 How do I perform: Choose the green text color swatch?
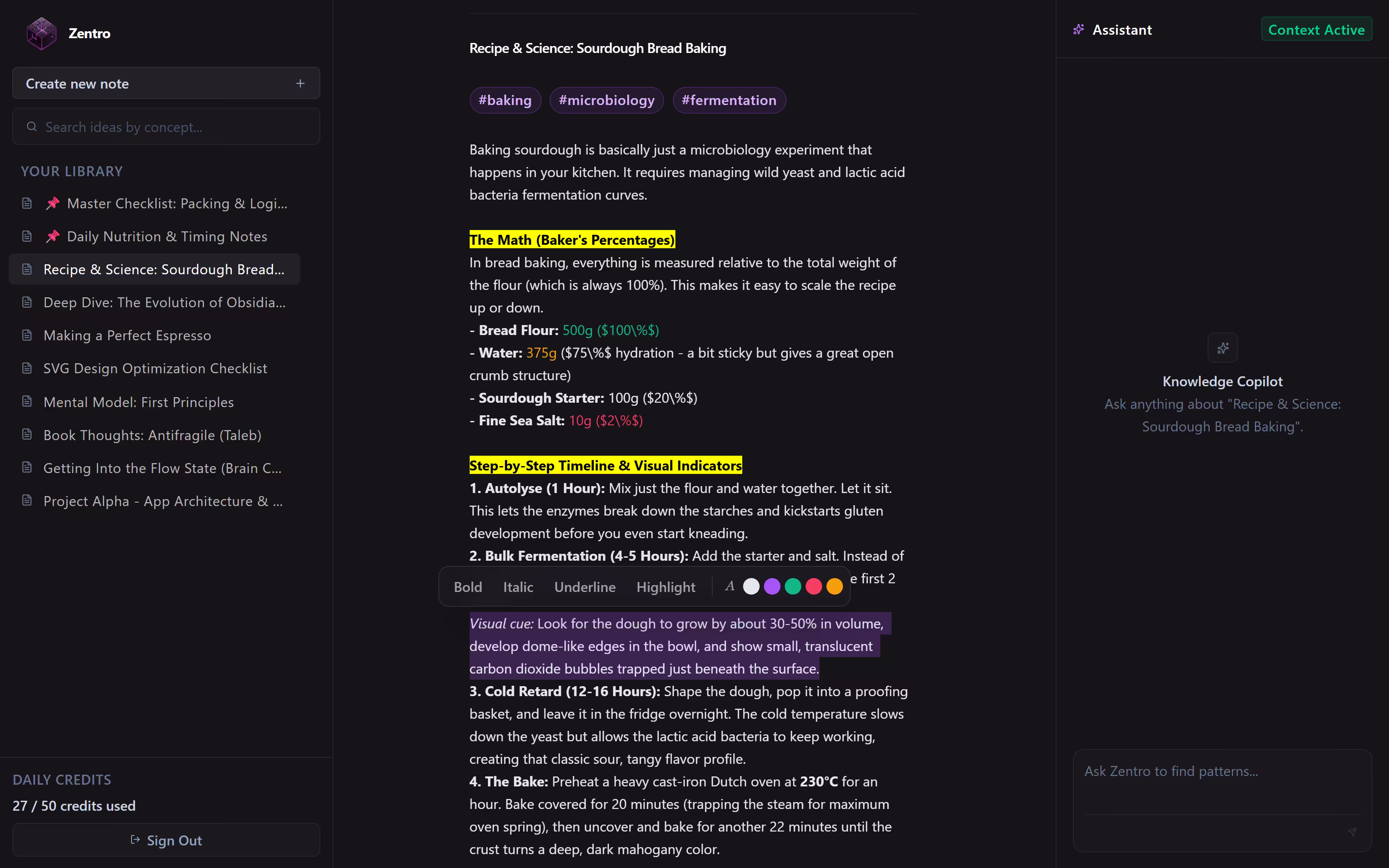793,586
